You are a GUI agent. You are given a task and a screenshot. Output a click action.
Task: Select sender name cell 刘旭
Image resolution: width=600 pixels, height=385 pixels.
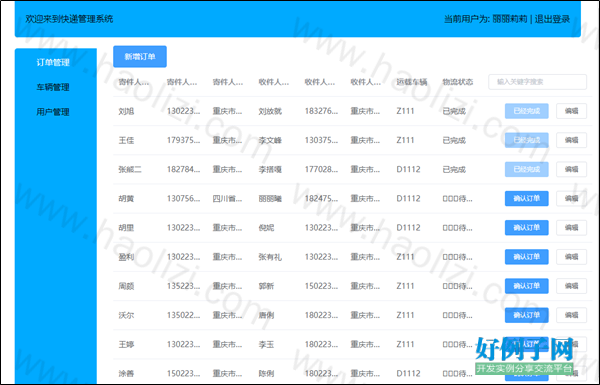point(126,111)
